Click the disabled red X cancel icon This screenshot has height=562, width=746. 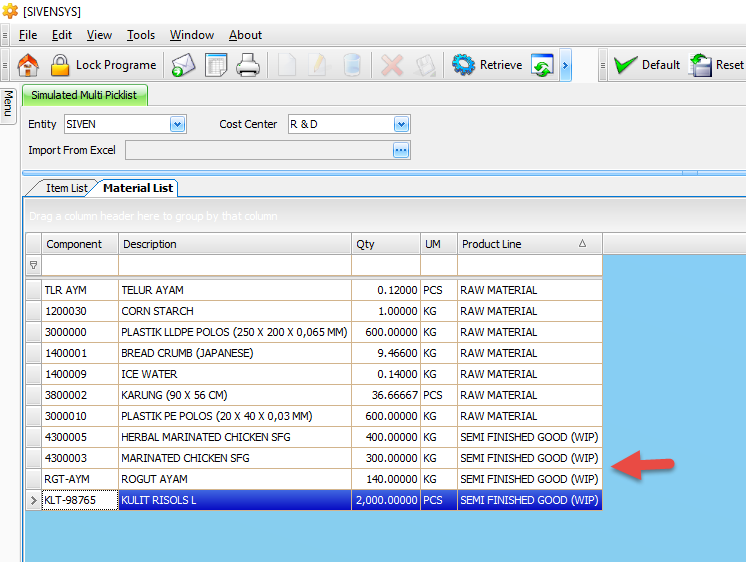tap(392, 65)
